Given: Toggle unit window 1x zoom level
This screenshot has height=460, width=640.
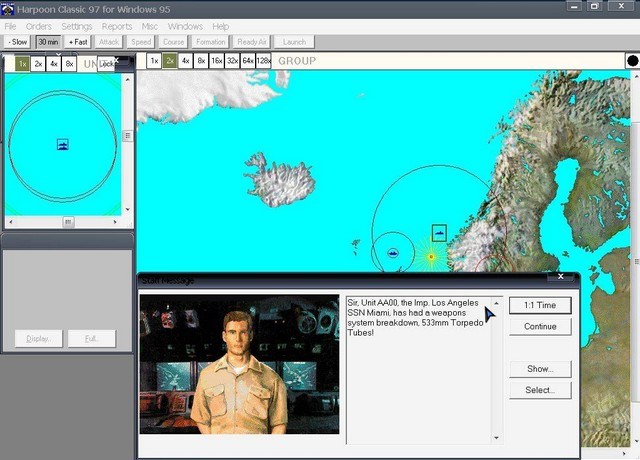Looking at the screenshot, I should [x=22, y=63].
